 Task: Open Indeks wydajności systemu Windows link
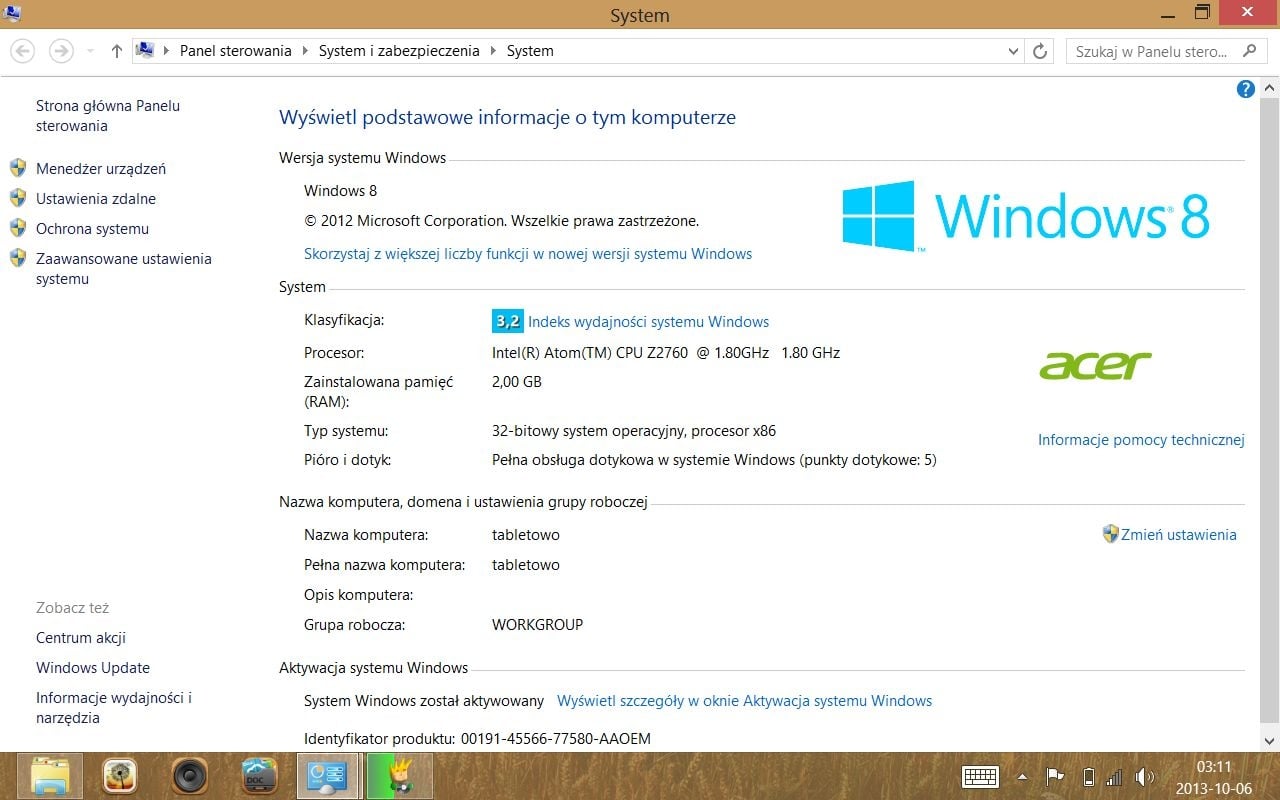tap(648, 322)
